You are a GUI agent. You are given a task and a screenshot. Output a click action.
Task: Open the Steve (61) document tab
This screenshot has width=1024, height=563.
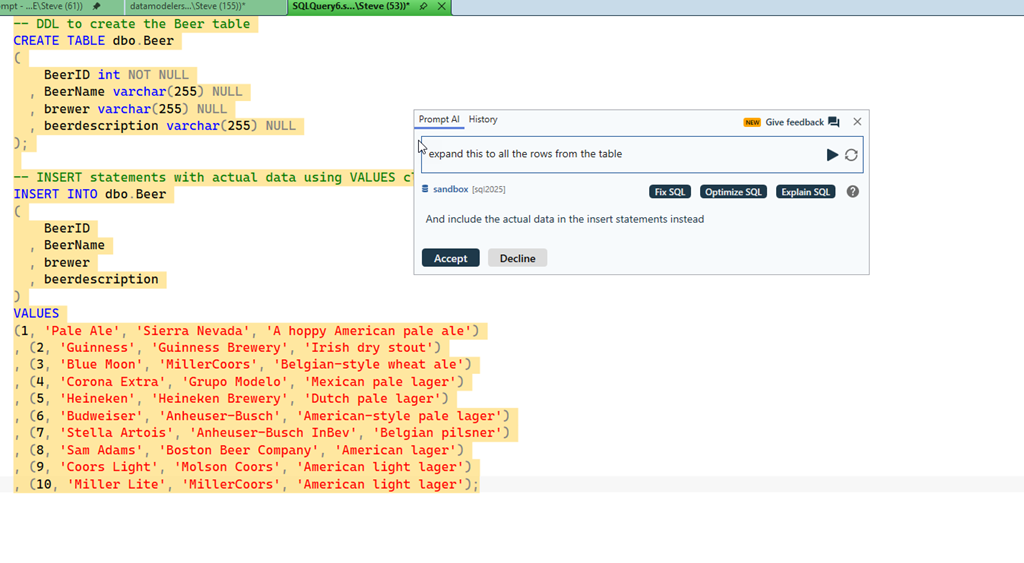tap(42, 7)
